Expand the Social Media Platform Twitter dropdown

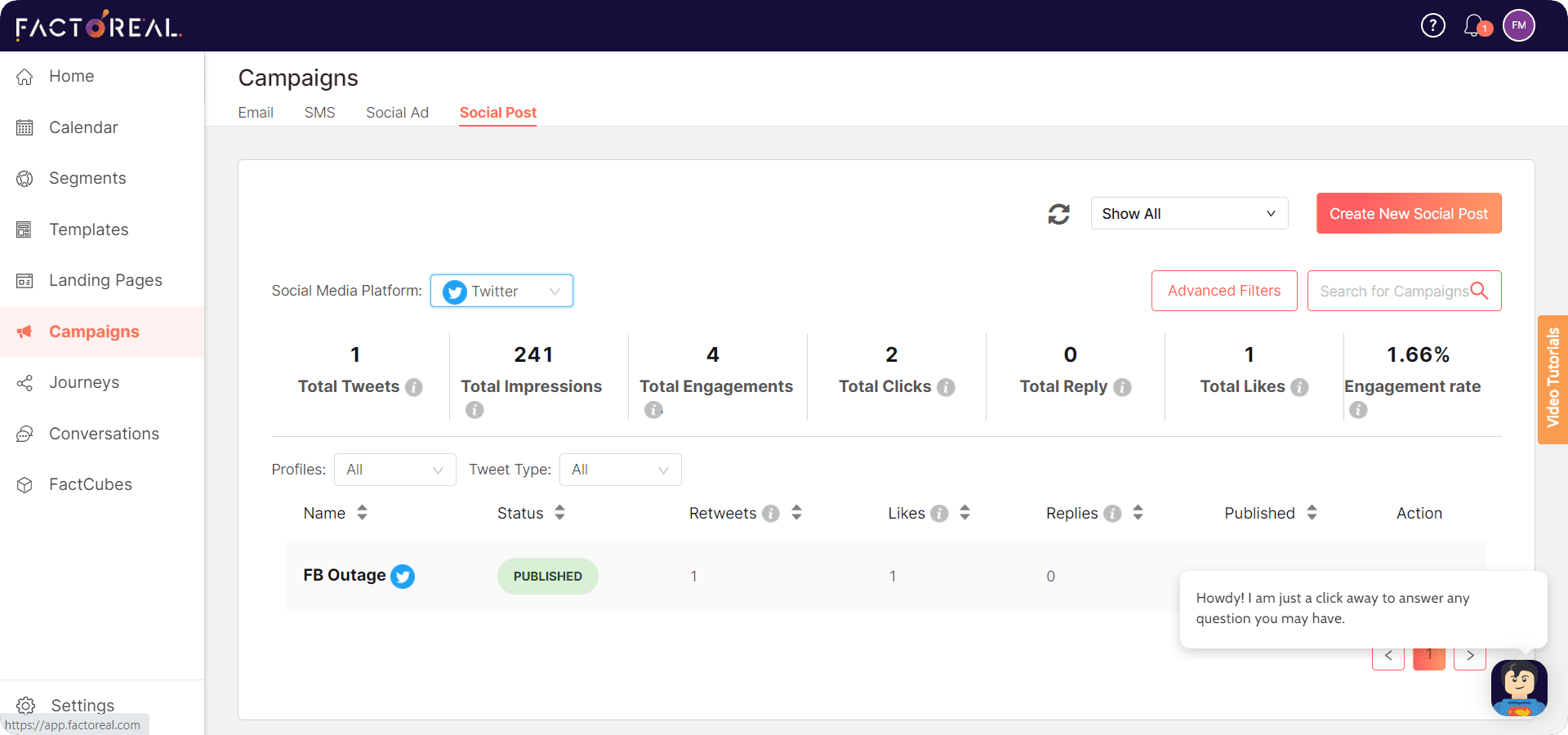[501, 292]
